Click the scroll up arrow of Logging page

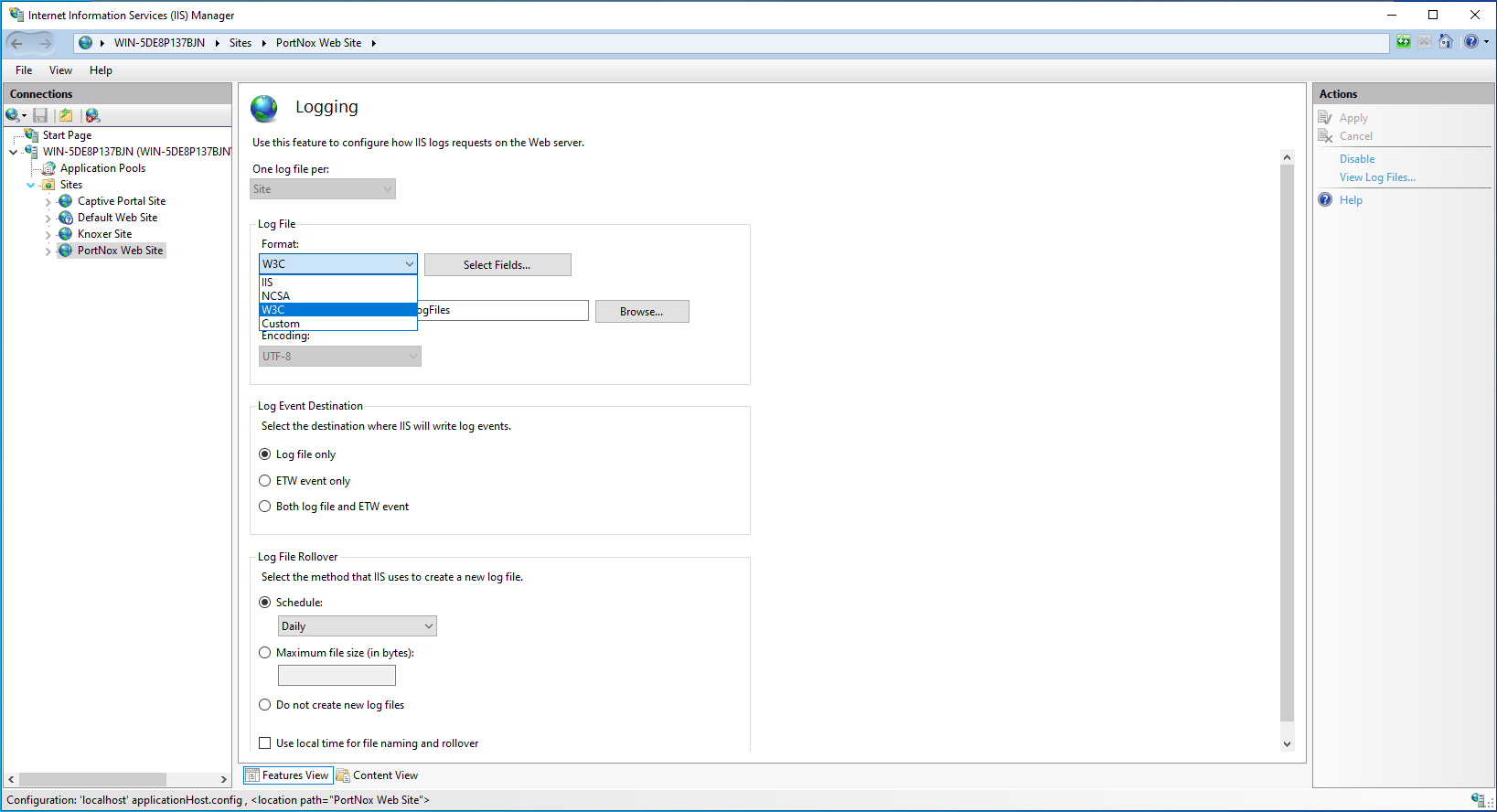coord(1287,157)
